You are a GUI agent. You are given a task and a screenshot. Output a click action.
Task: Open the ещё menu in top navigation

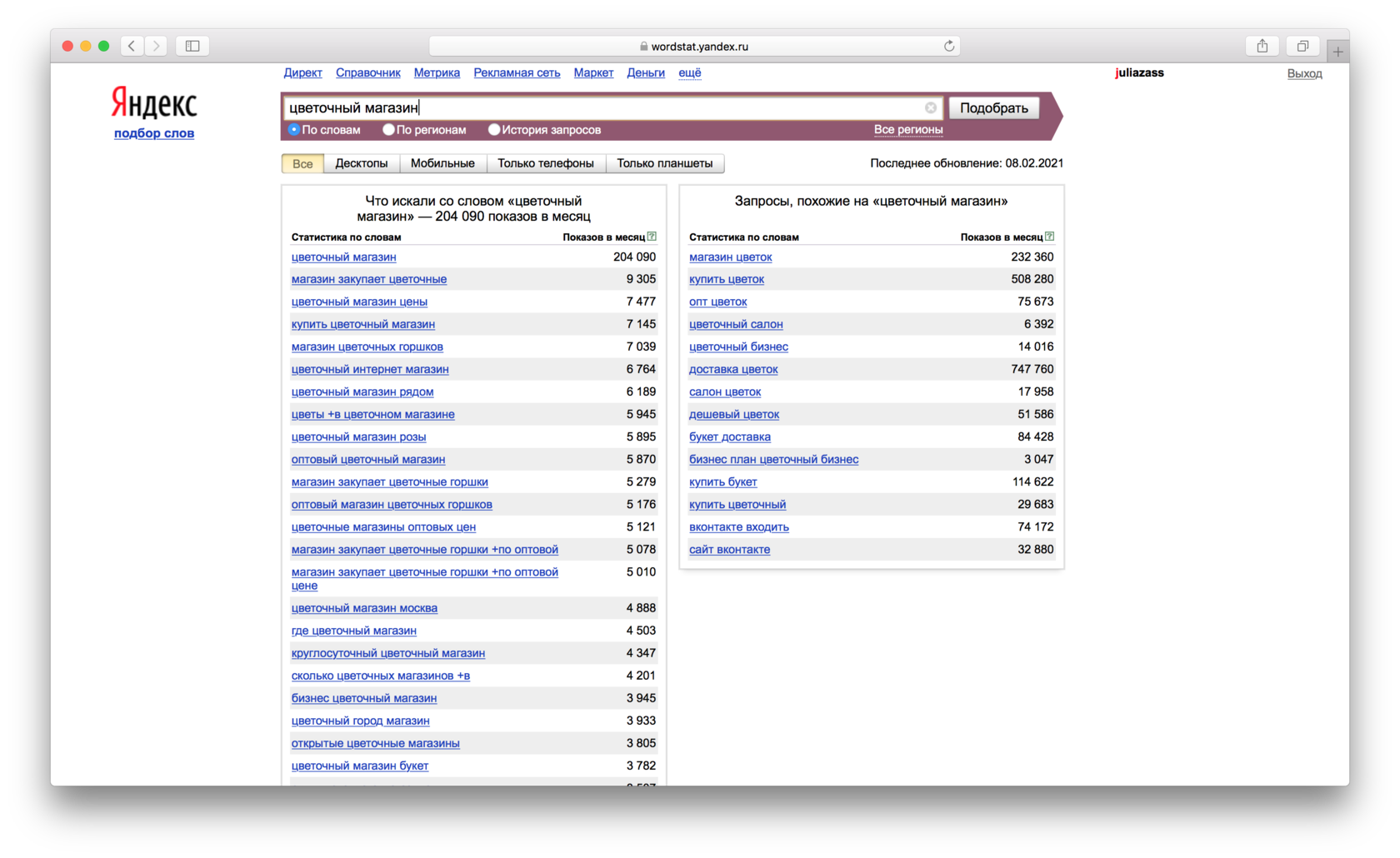pos(689,72)
